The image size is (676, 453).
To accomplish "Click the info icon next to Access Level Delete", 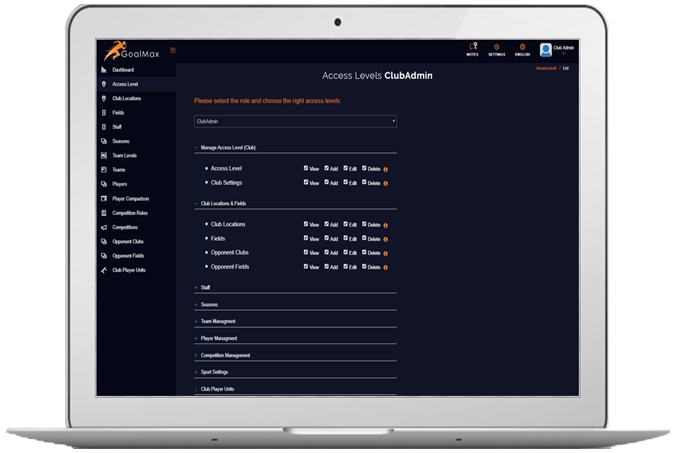I will [x=386, y=169].
